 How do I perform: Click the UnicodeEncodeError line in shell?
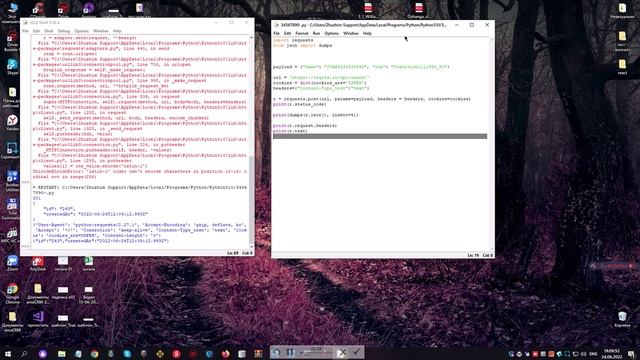click(140, 174)
